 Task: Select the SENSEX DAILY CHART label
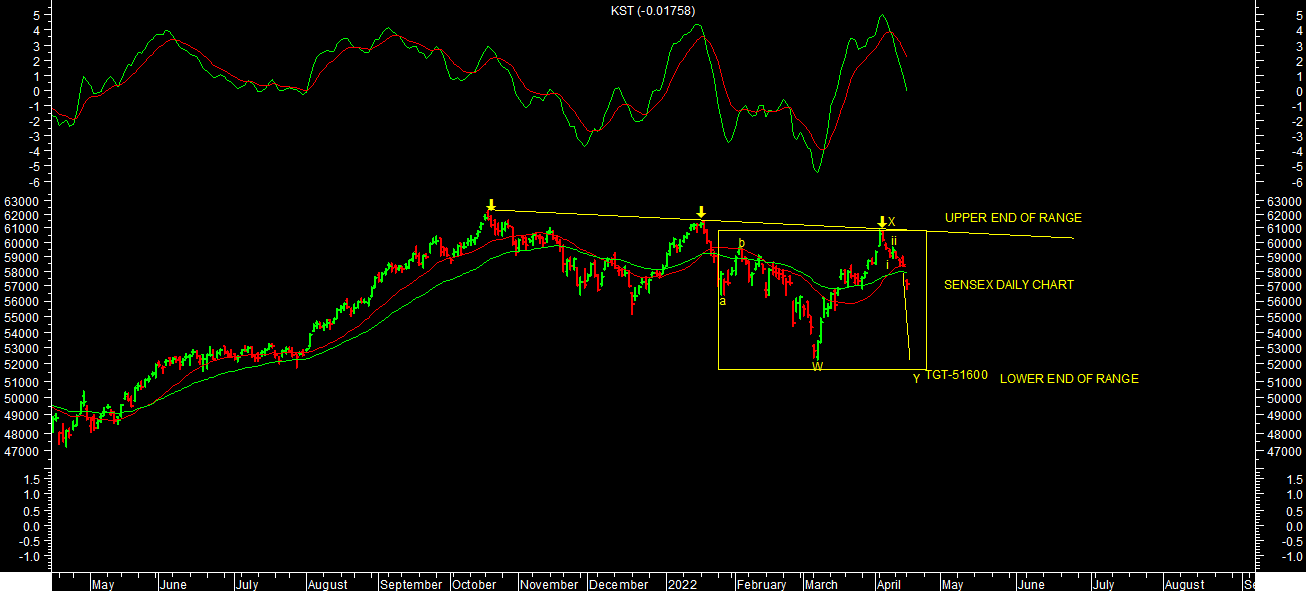tap(1009, 285)
